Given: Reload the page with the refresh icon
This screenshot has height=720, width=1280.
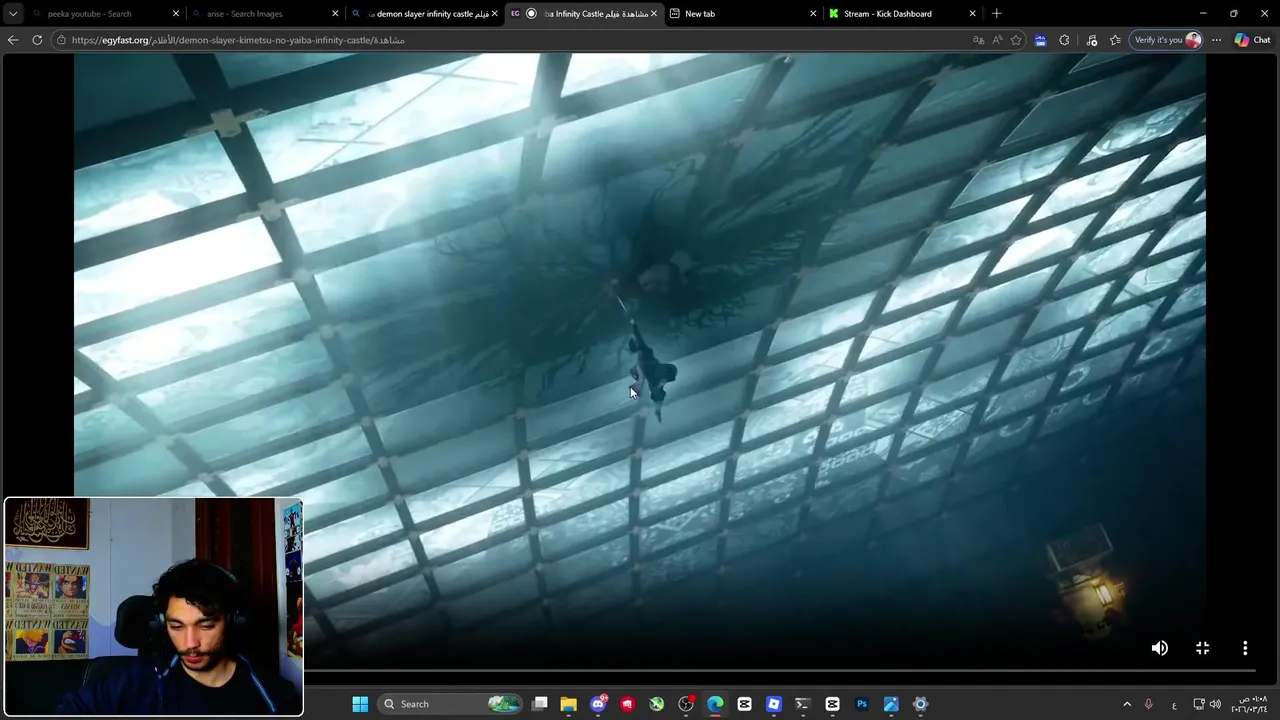Looking at the screenshot, I should 37,40.
